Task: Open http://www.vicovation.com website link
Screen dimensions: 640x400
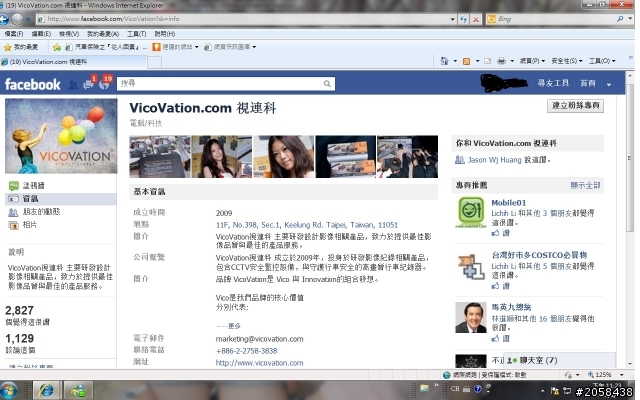Action: point(259,363)
